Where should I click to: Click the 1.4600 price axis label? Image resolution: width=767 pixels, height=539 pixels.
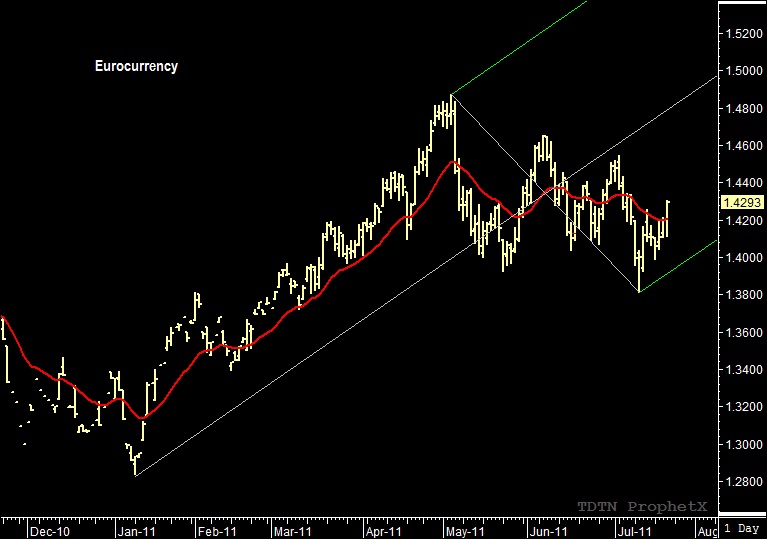pyautogui.click(x=744, y=146)
